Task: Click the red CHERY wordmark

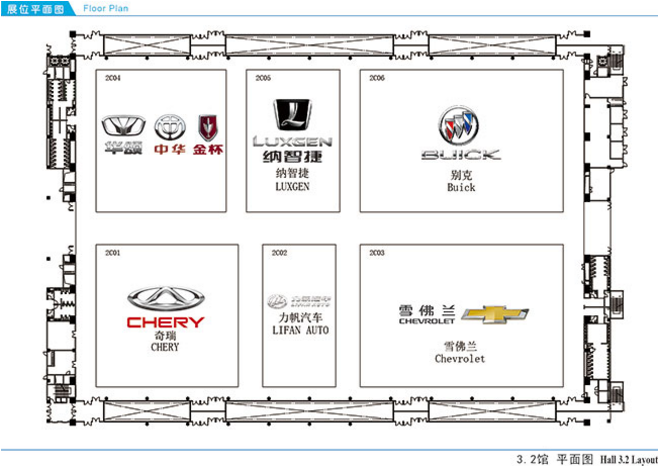Action: click(x=165, y=323)
